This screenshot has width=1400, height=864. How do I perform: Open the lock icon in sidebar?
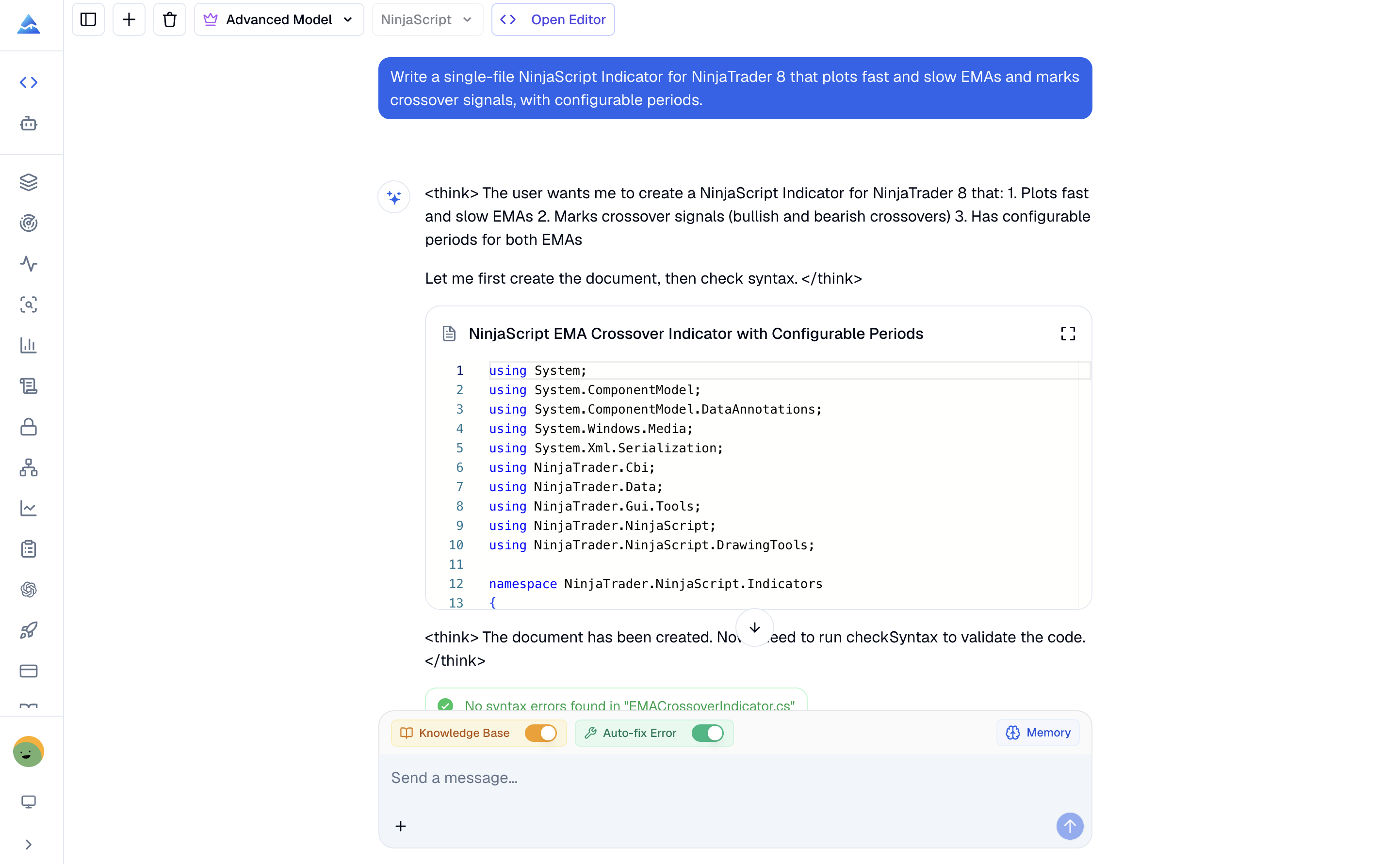[29, 427]
